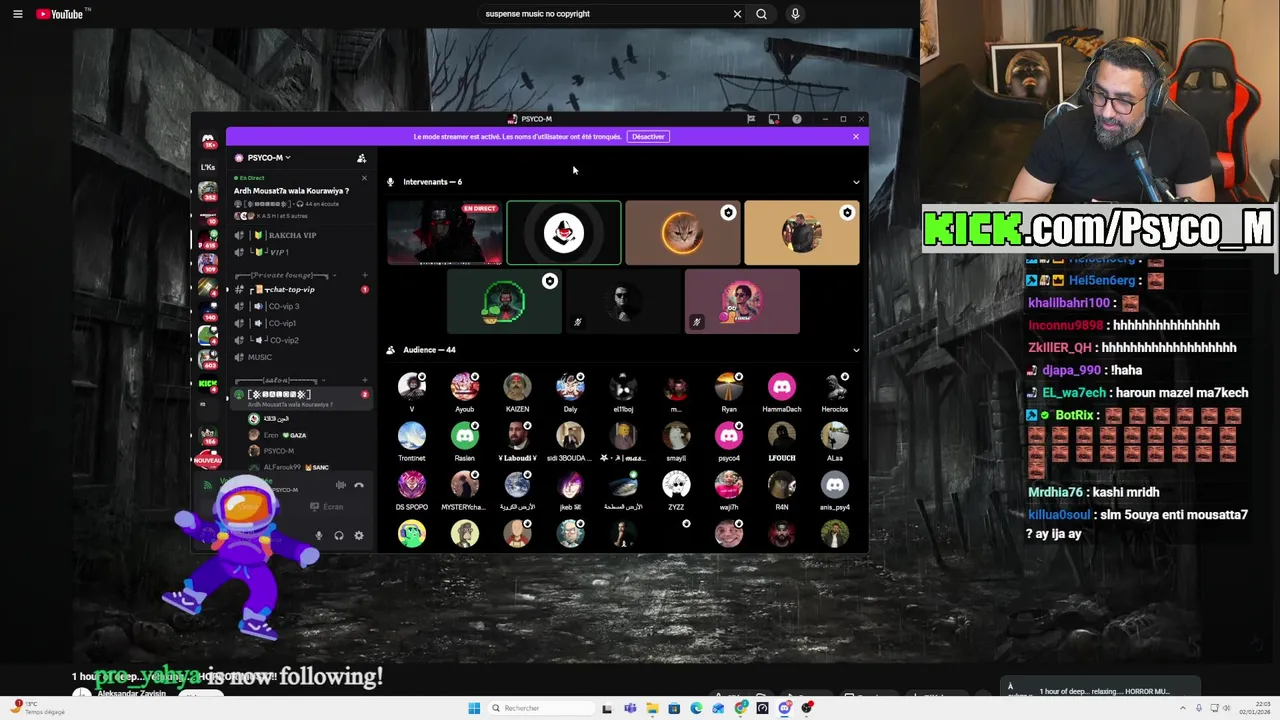Join the VIP 1 voice channel

[x=278, y=252]
